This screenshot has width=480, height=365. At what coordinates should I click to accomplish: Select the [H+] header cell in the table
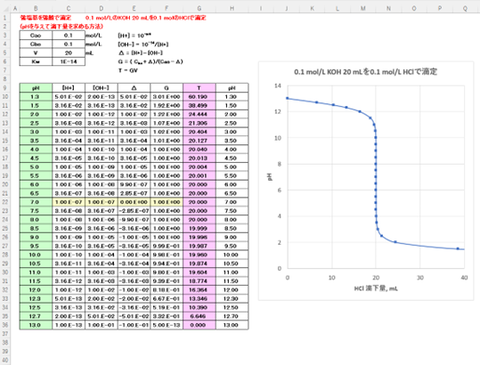[x=68, y=88]
